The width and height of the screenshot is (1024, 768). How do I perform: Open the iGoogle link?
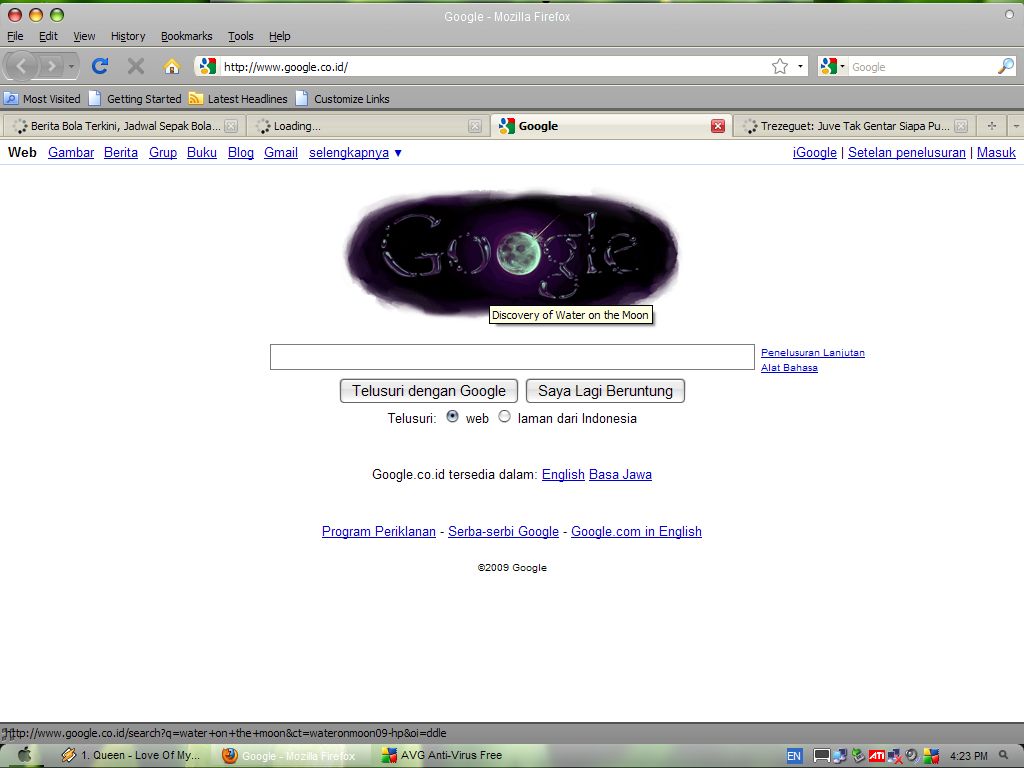click(814, 153)
